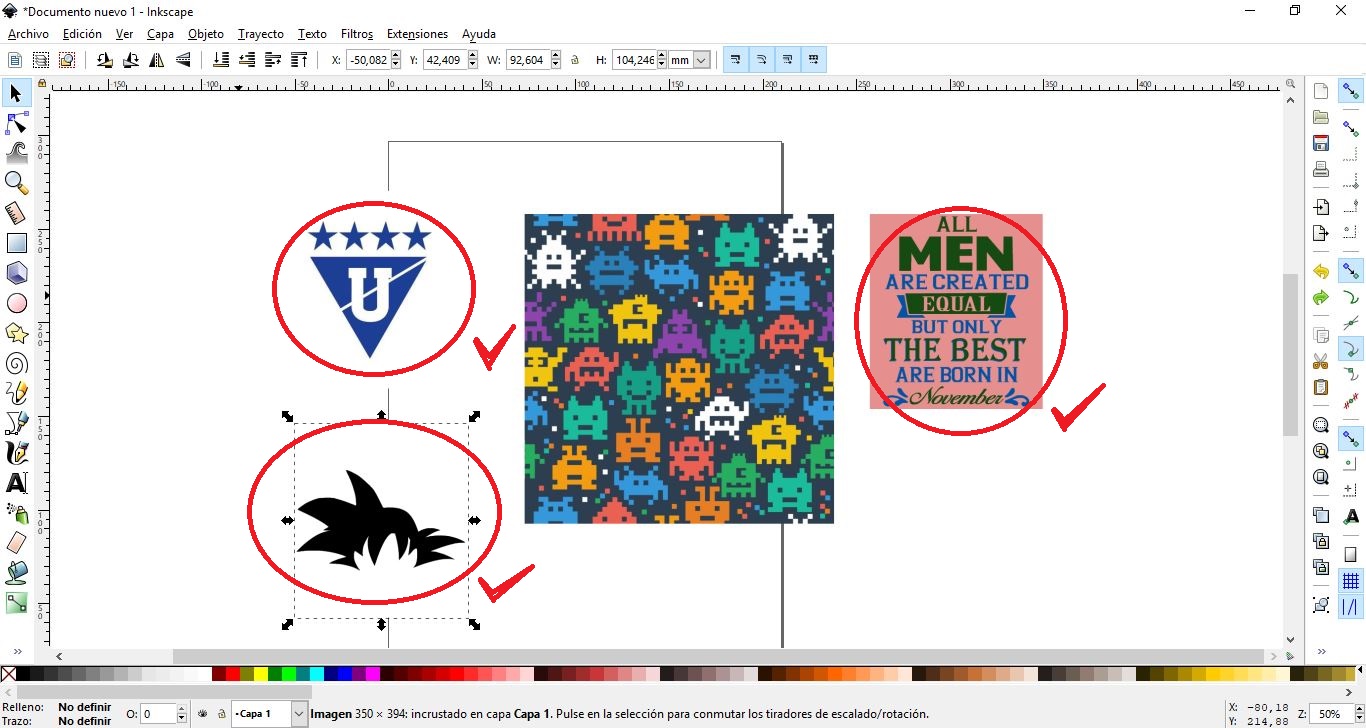Open the Trayecto menu
The height and width of the screenshot is (728, 1366).
[x=261, y=34]
